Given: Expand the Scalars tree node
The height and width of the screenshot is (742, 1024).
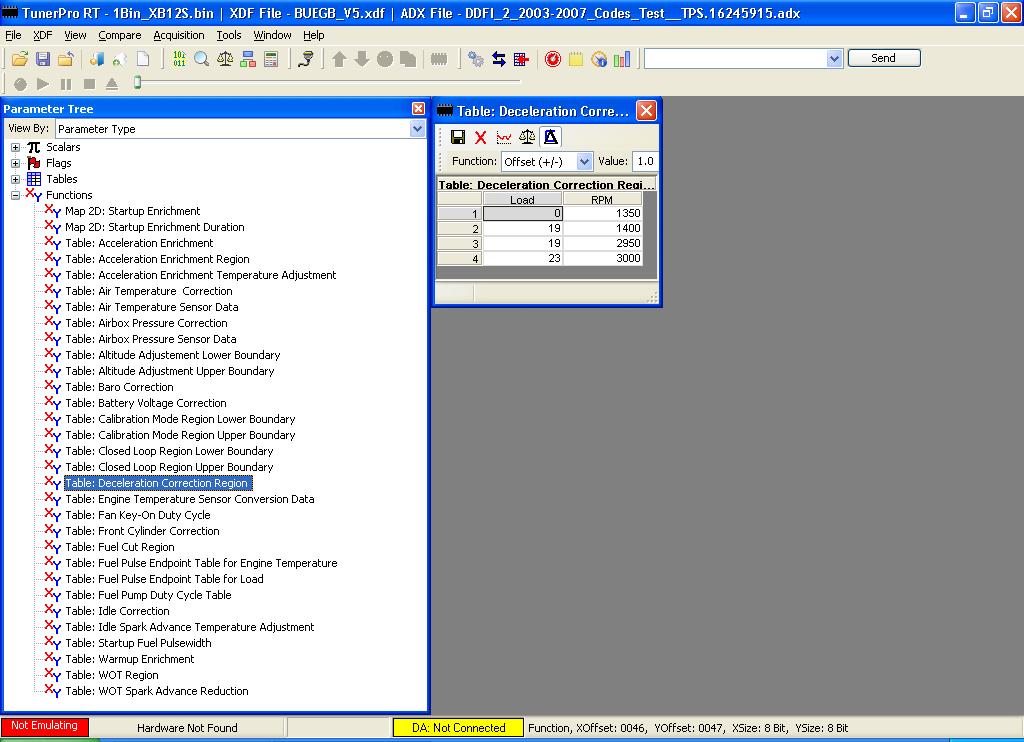Looking at the screenshot, I should 16,147.
